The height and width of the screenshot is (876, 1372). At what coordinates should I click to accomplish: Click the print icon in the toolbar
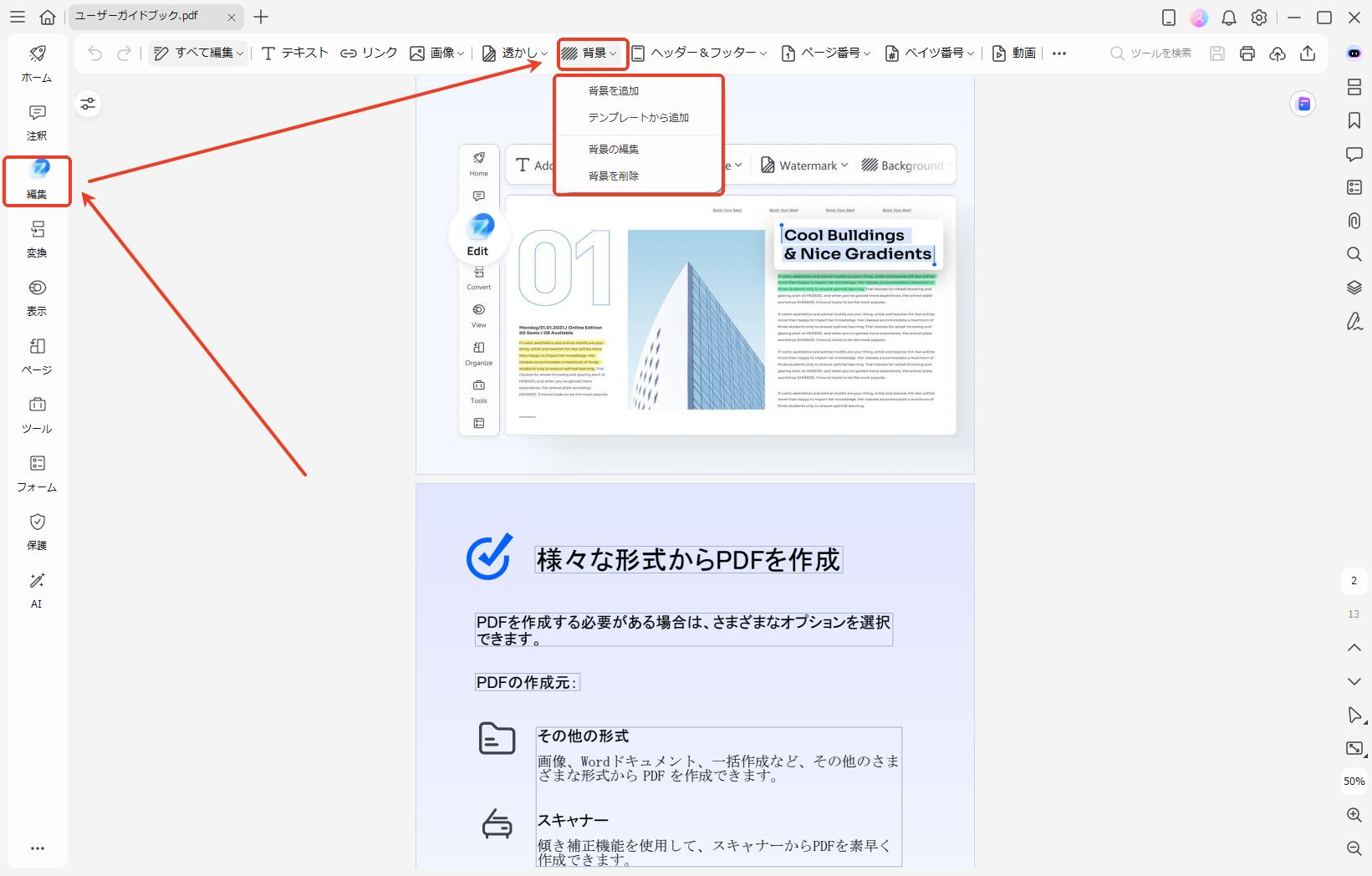1247,53
